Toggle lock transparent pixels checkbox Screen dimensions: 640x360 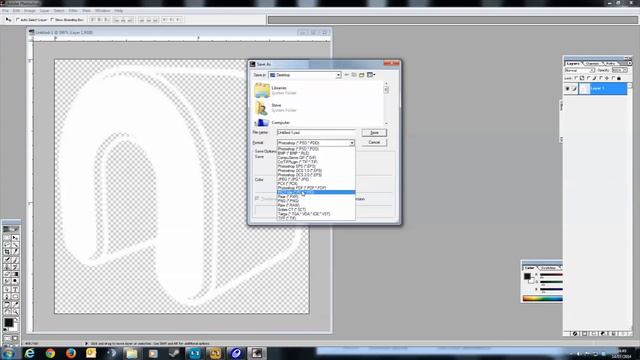(x=576, y=78)
